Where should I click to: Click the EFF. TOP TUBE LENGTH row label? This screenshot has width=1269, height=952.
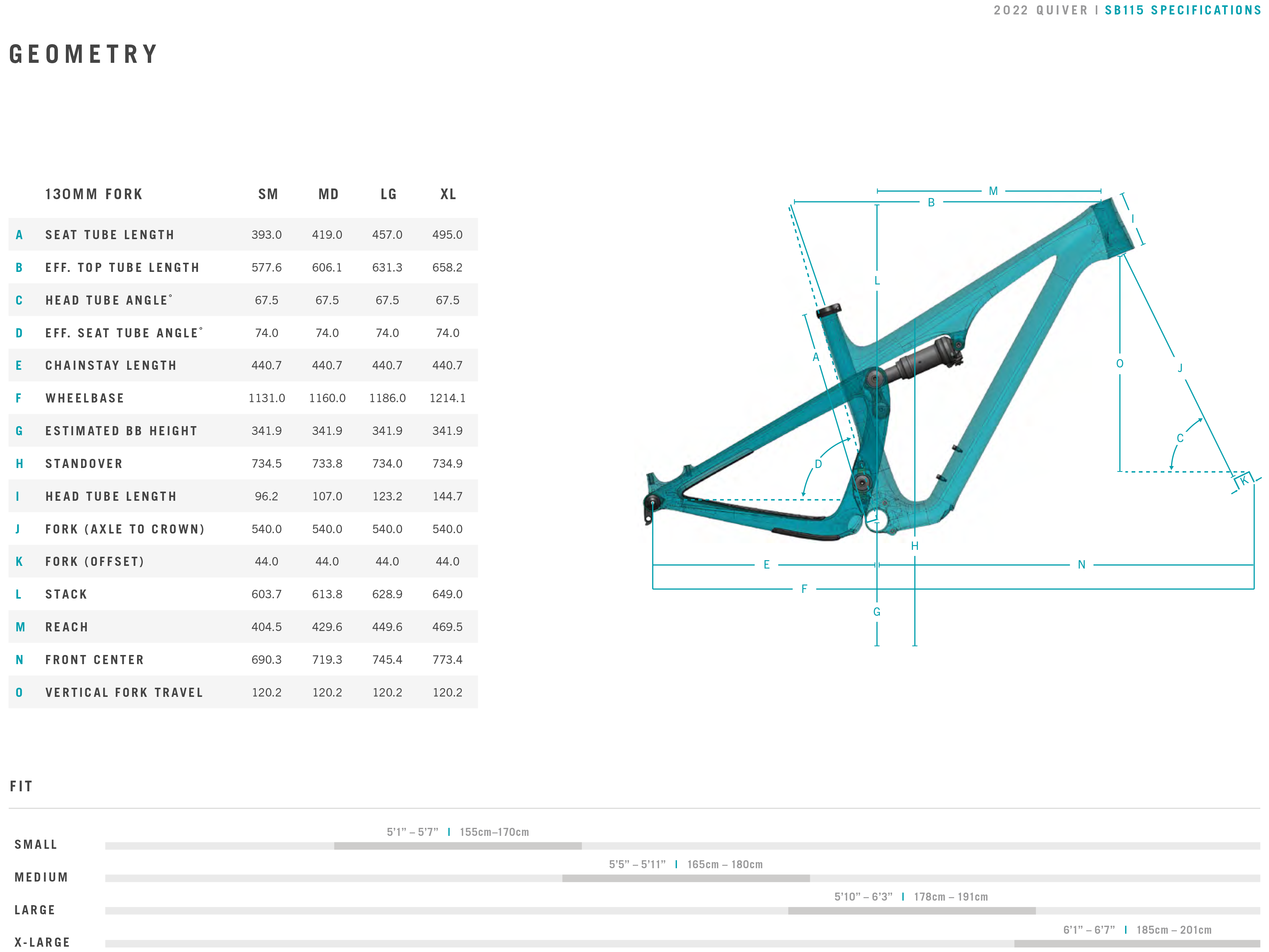(x=123, y=267)
